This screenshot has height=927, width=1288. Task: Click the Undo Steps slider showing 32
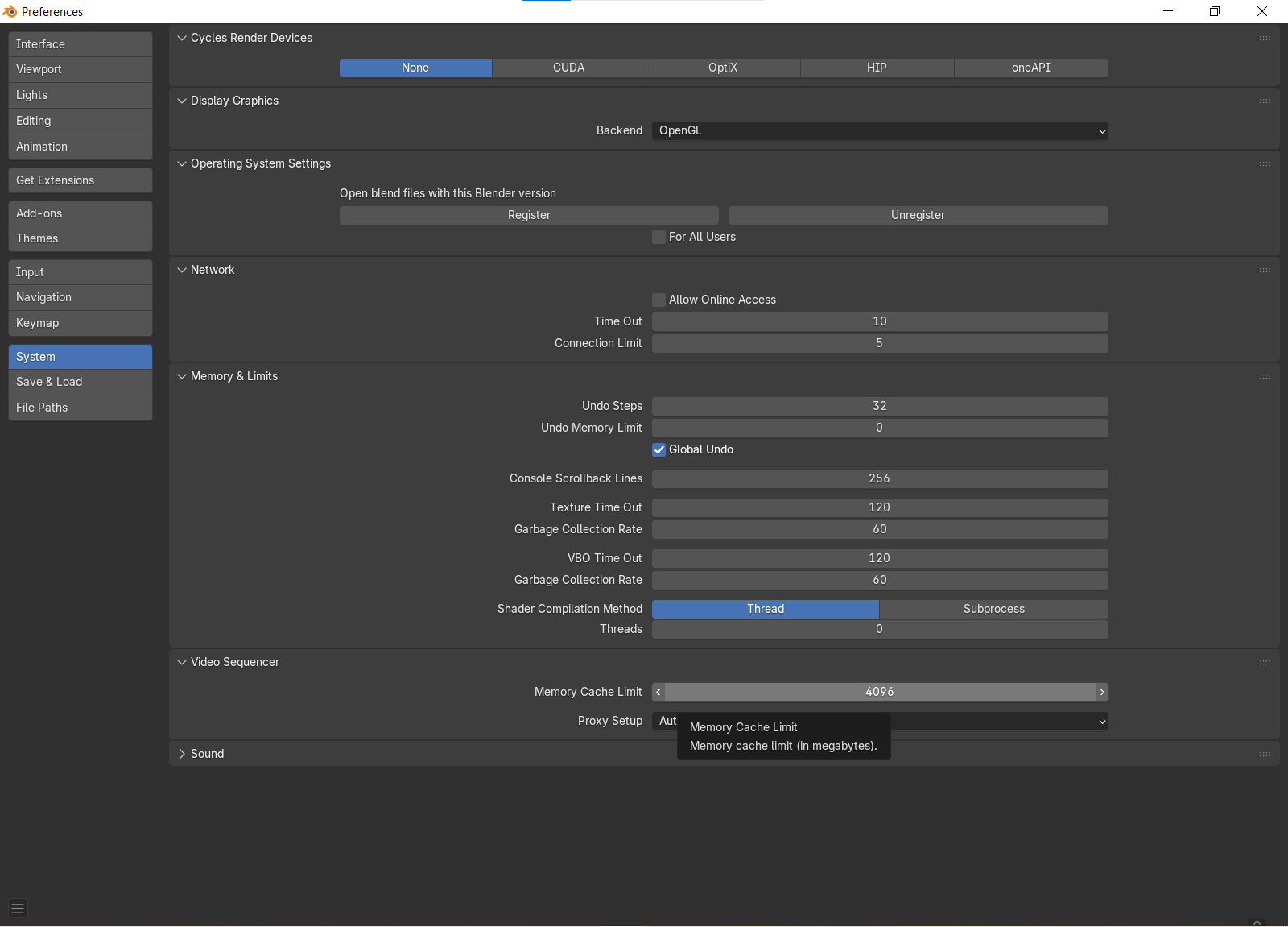880,406
